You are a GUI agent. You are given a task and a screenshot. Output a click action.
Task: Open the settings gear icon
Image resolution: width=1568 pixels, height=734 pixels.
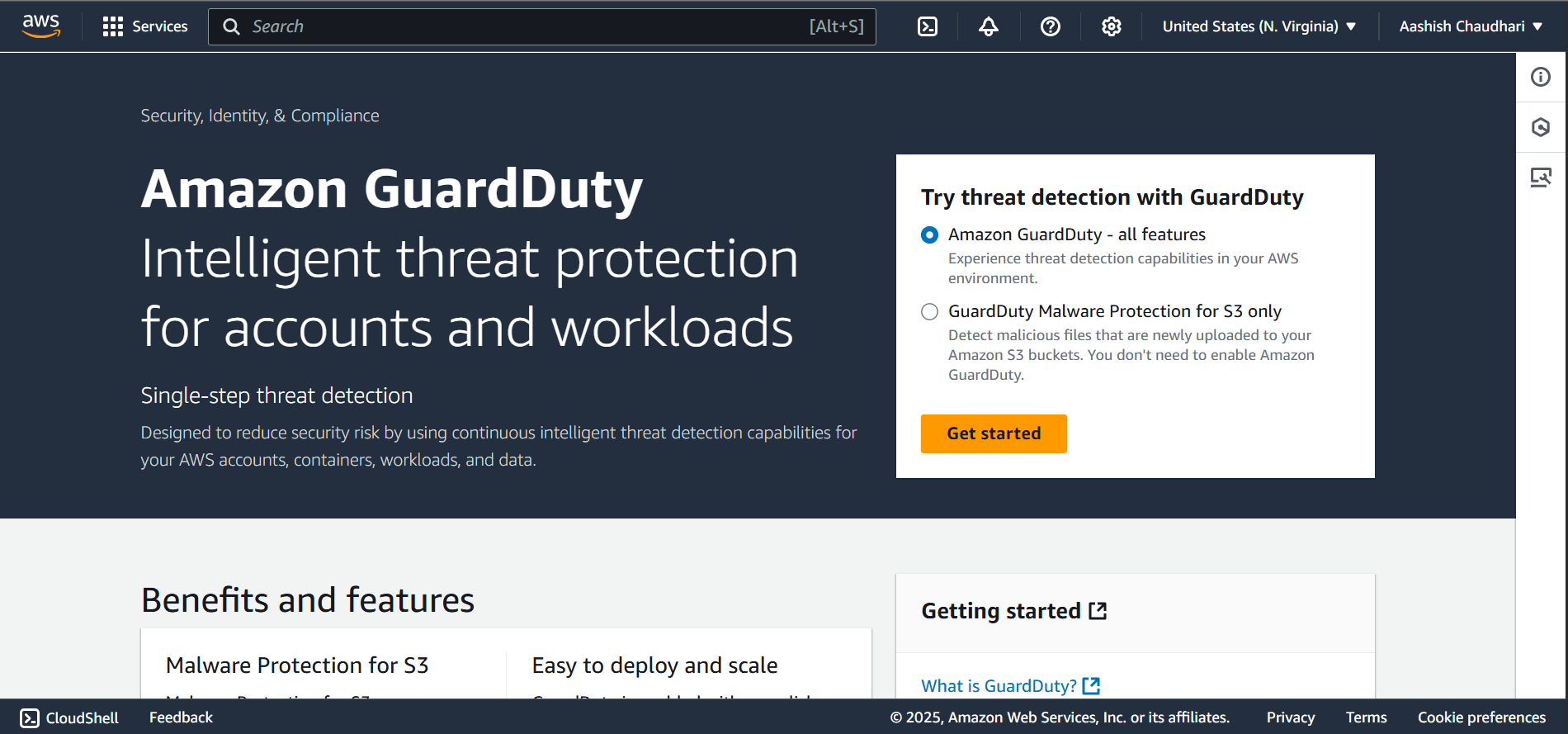point(1112,26)
